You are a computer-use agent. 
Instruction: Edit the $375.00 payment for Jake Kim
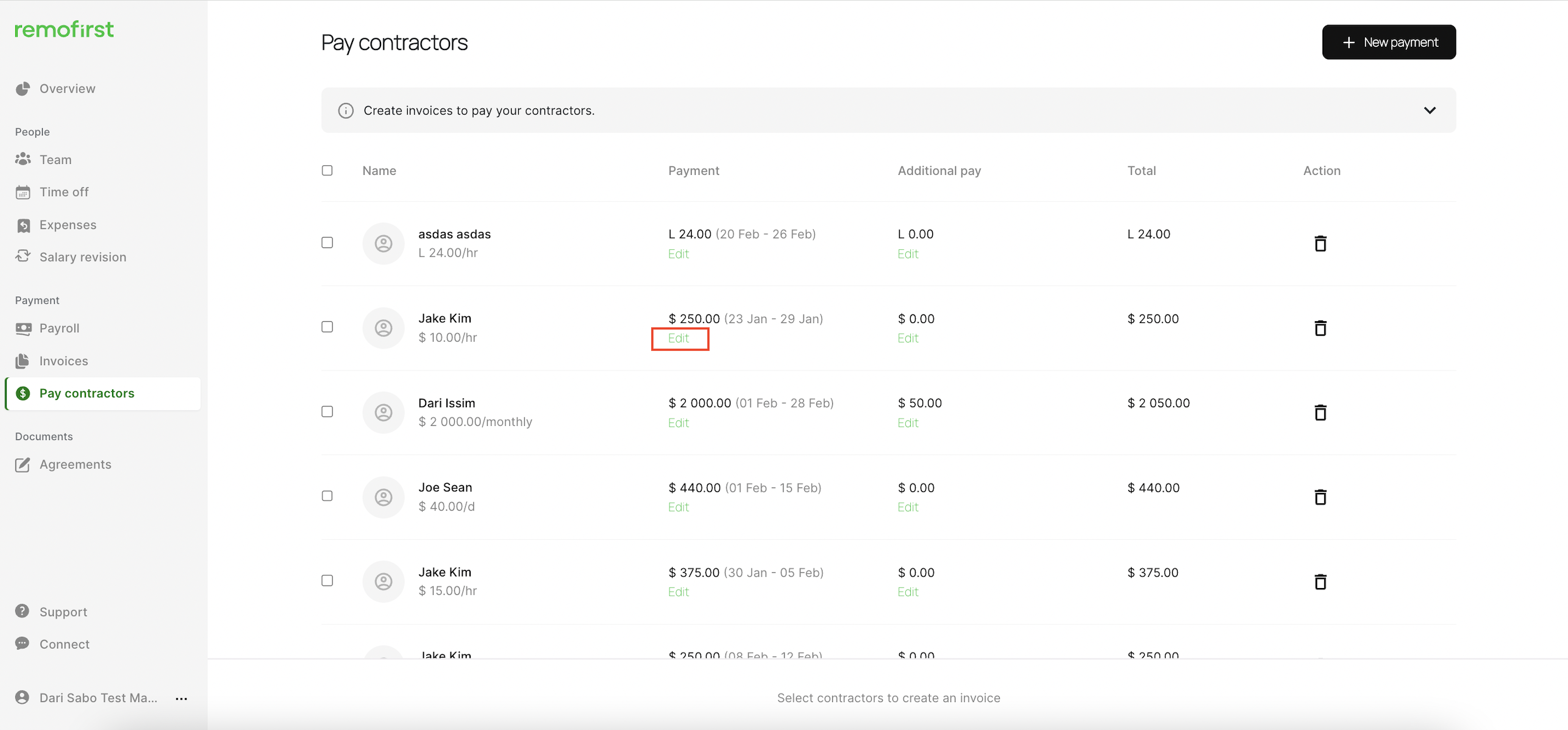coord(679,592)
